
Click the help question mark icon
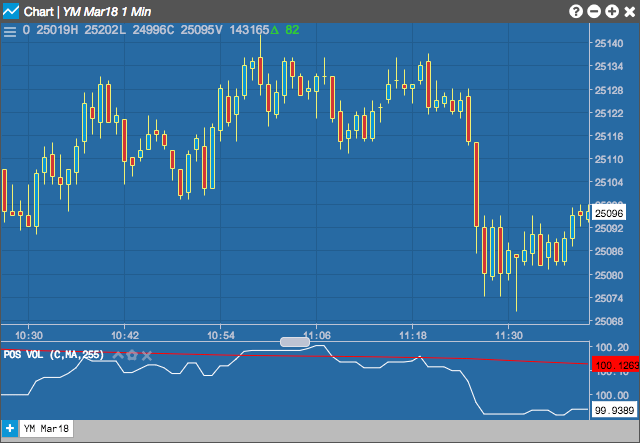[576, 11]
